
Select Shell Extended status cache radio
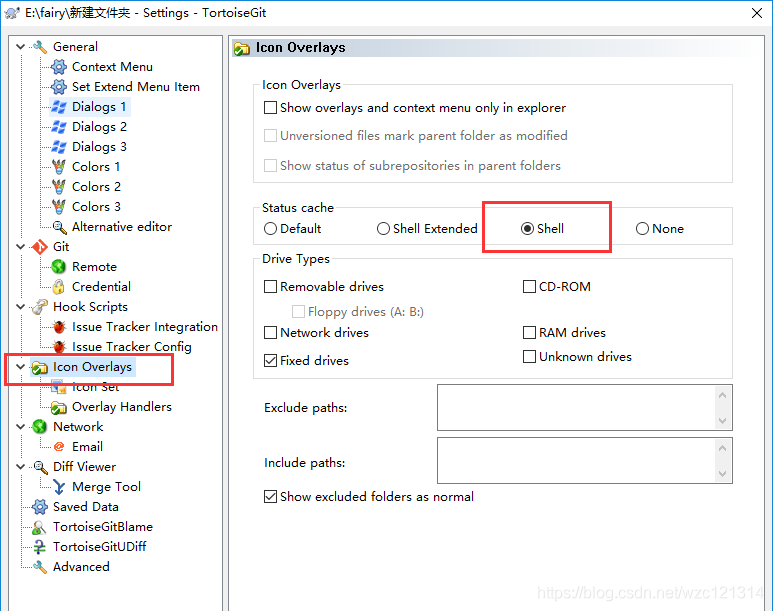coord(383,229)
